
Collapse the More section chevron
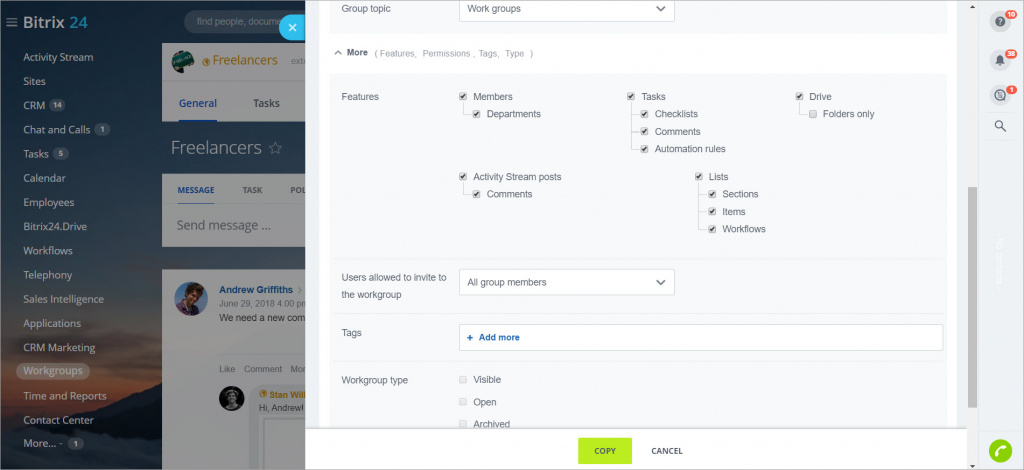coord(338,53)
